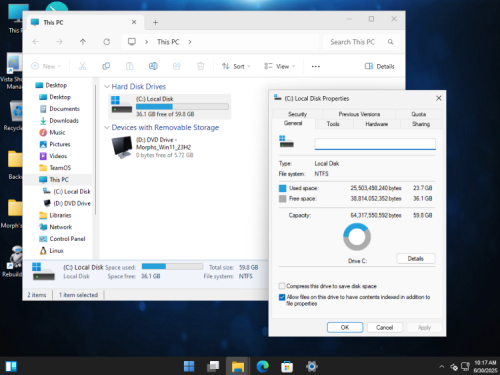The image size is (500, 375).
Task: Select the (C:) Local Disk drive icon
Action: click(x=121, y=104)
